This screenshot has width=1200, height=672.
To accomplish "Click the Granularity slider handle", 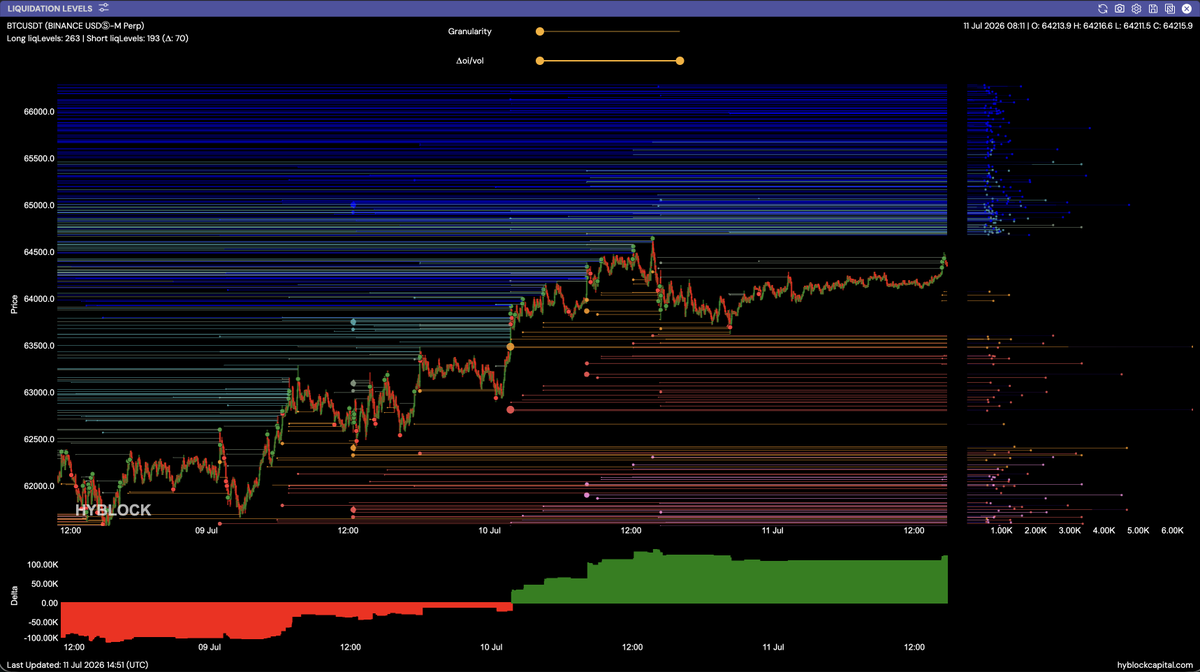I will [x=540, y=32].
